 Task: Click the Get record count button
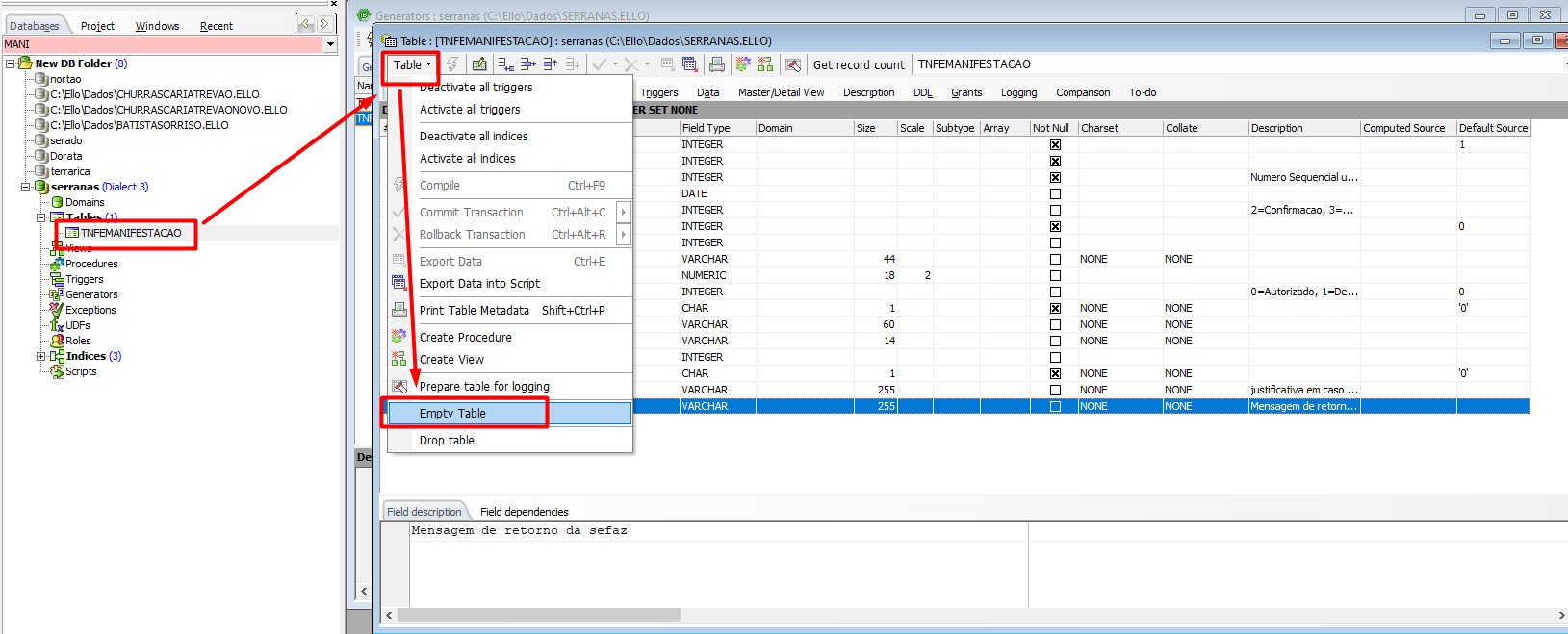(x=859, y=65)
